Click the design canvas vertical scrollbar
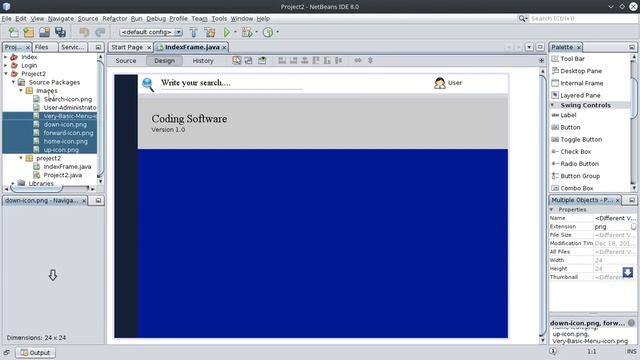 point(542,206)
